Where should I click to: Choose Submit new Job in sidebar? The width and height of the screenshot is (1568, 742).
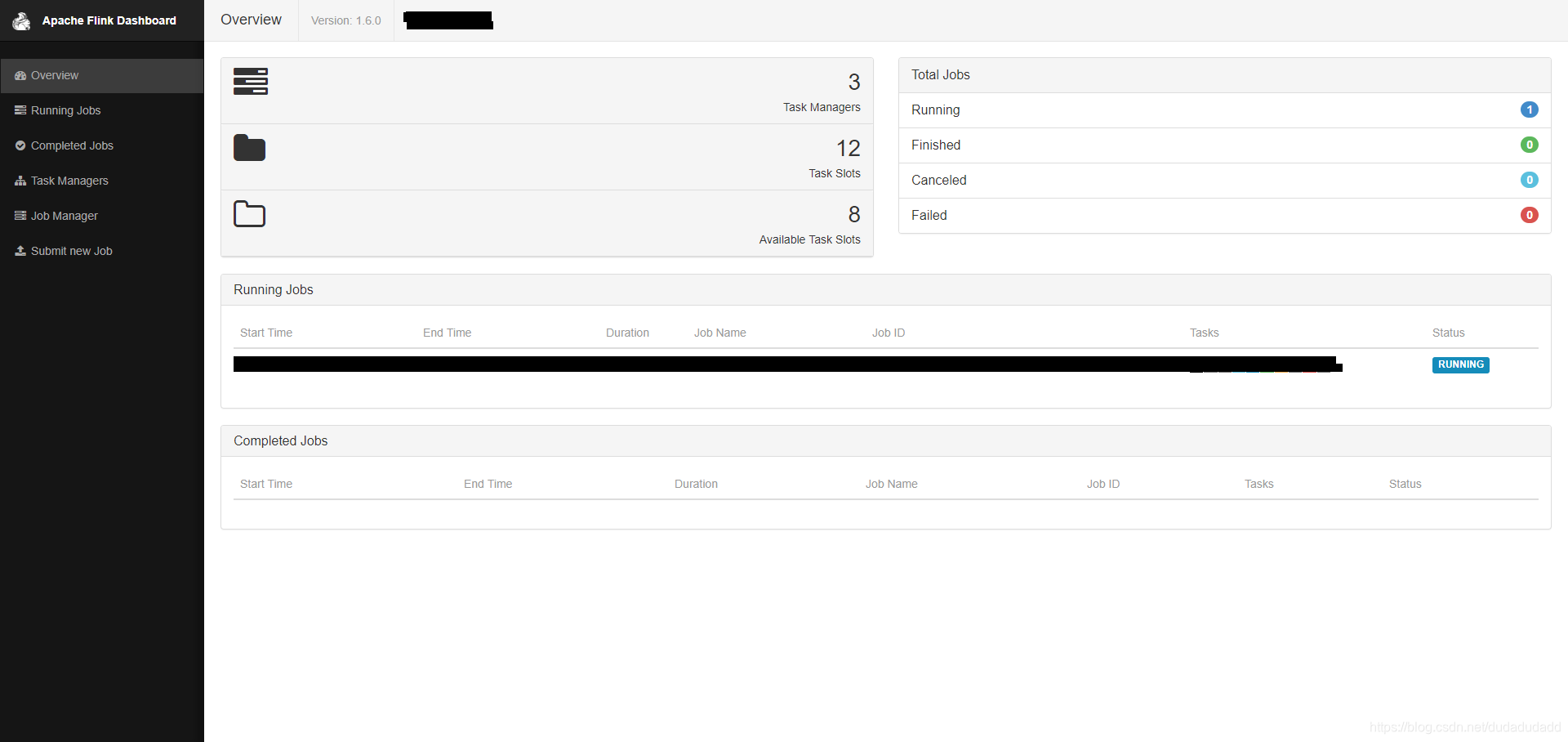pos(102,251)
